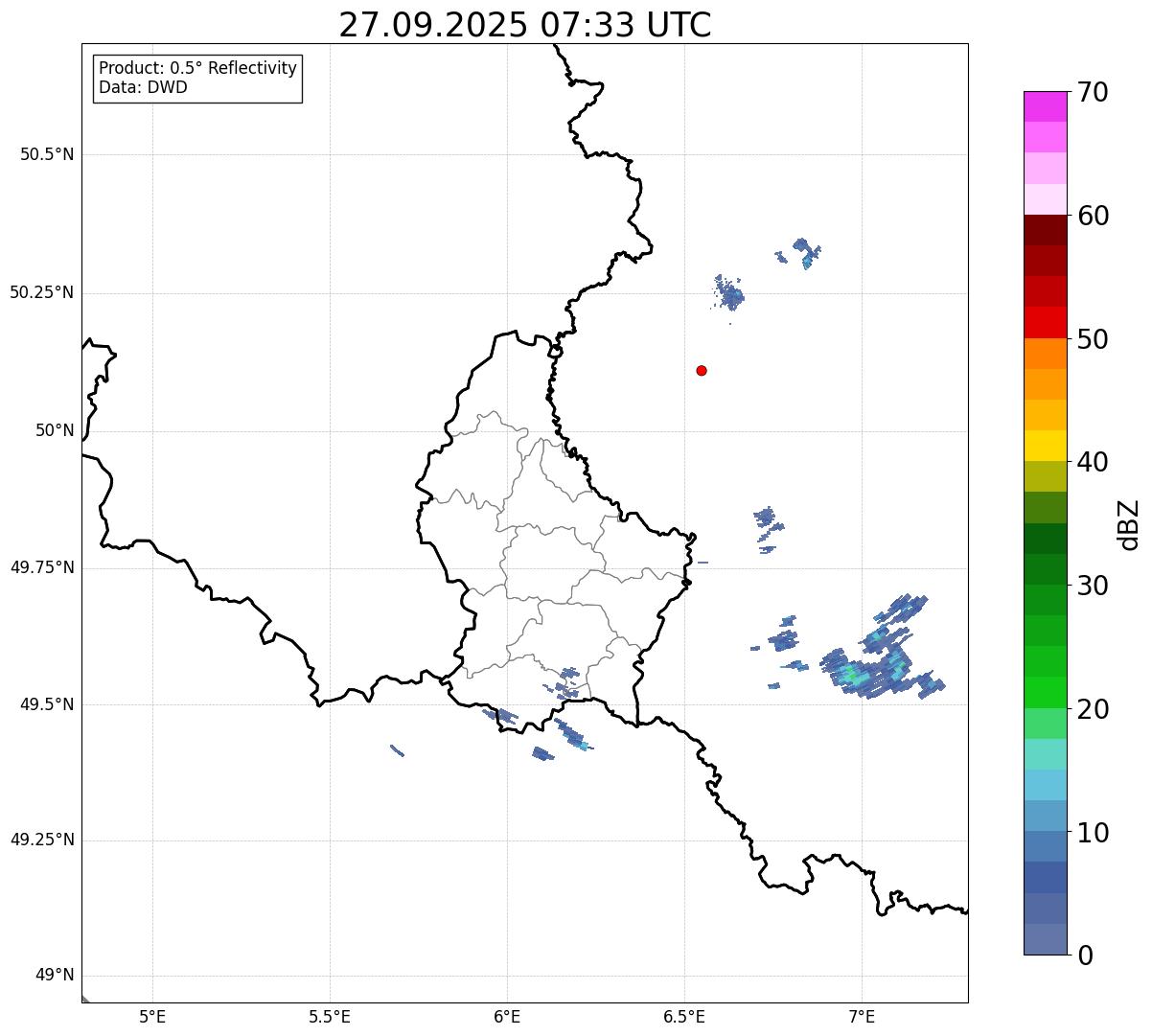Viewport: 1152px width, 1036px height.
Task: Click the 6°E longitude label
Action: 507,1018
